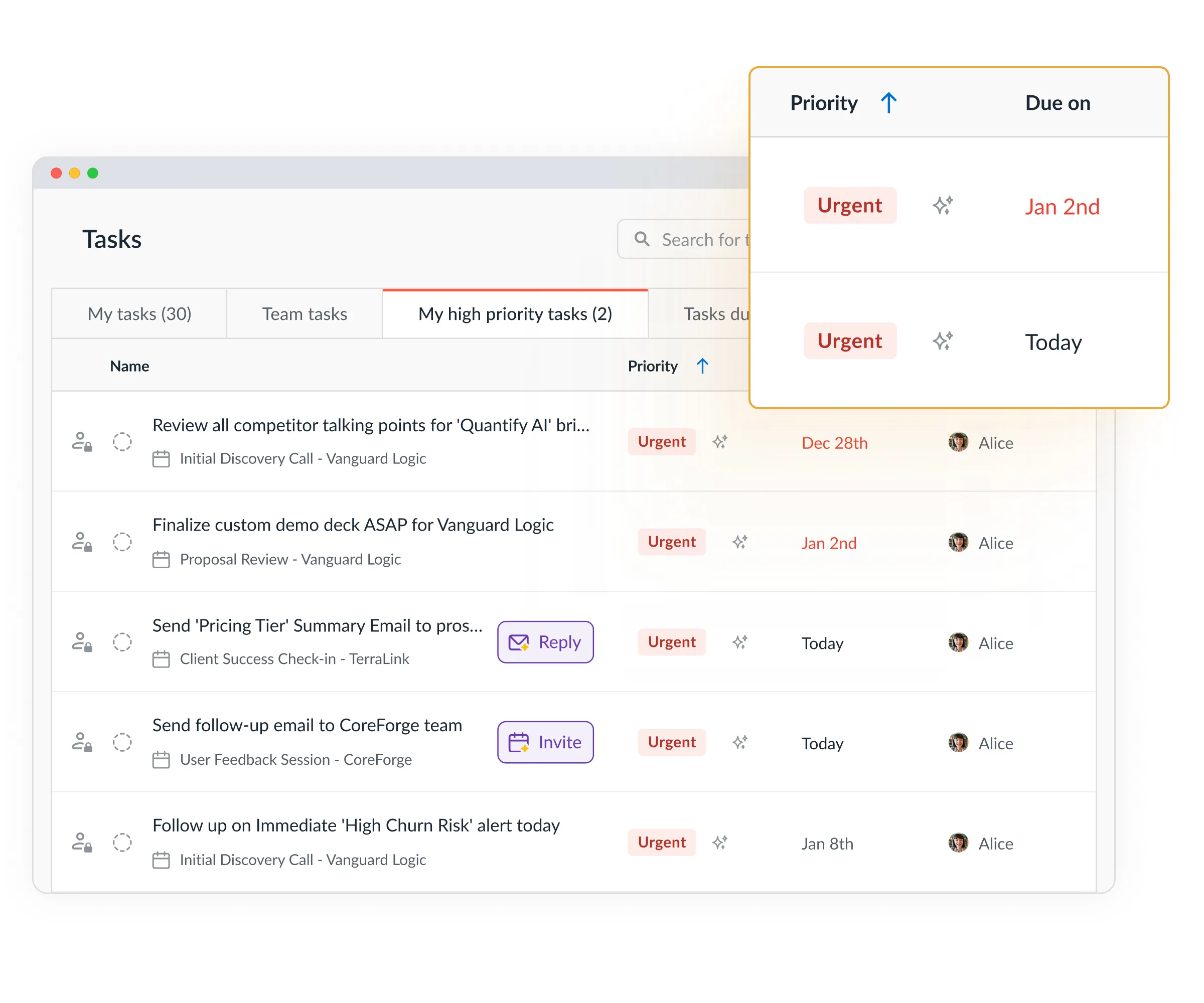Click sparkle icon on CoreForge follow-up row
This screenshot has width=1204, height=1003.
[x=739, y=742]
